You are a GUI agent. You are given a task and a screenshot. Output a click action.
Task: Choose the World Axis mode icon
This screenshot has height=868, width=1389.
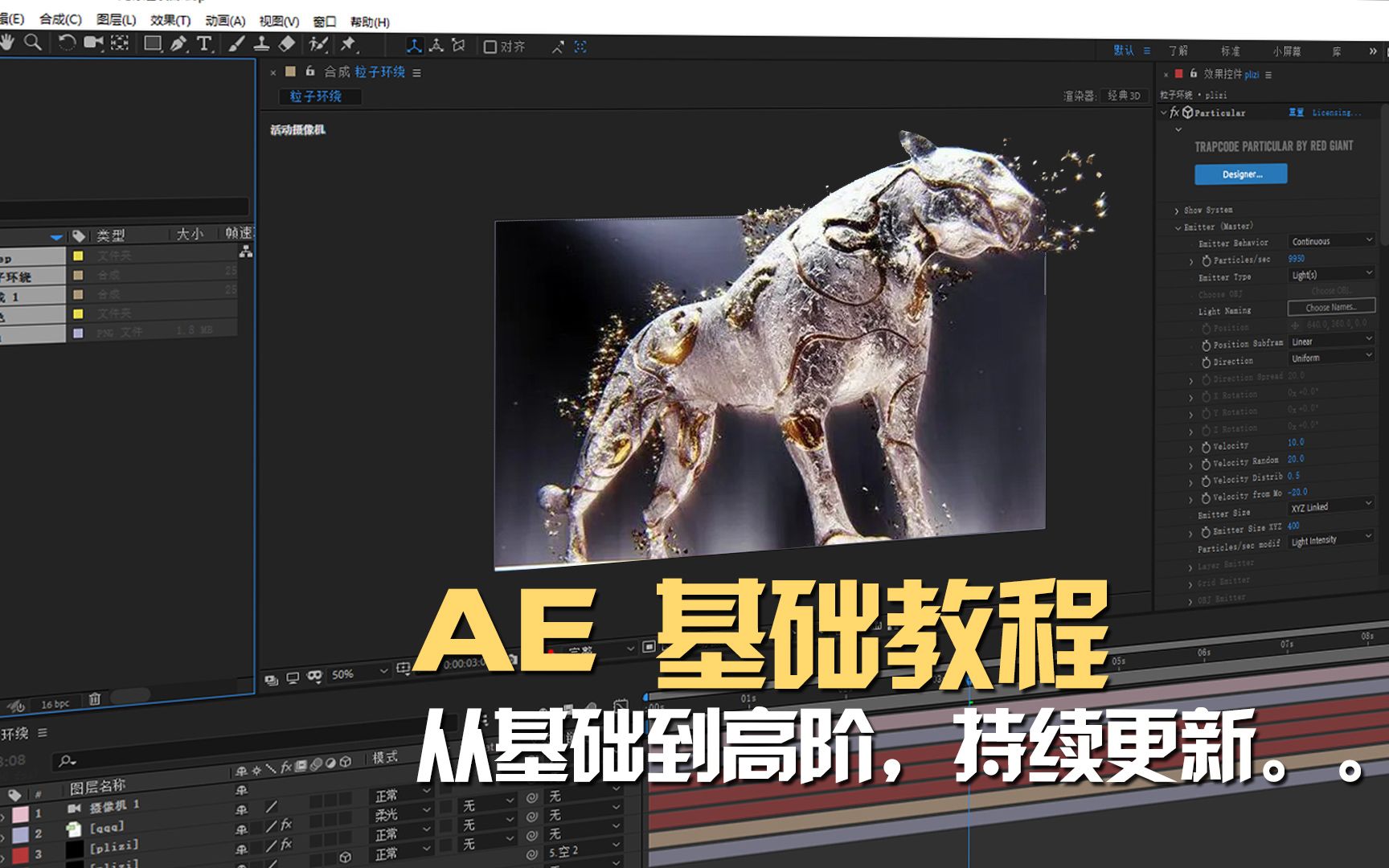click(436, 46)
